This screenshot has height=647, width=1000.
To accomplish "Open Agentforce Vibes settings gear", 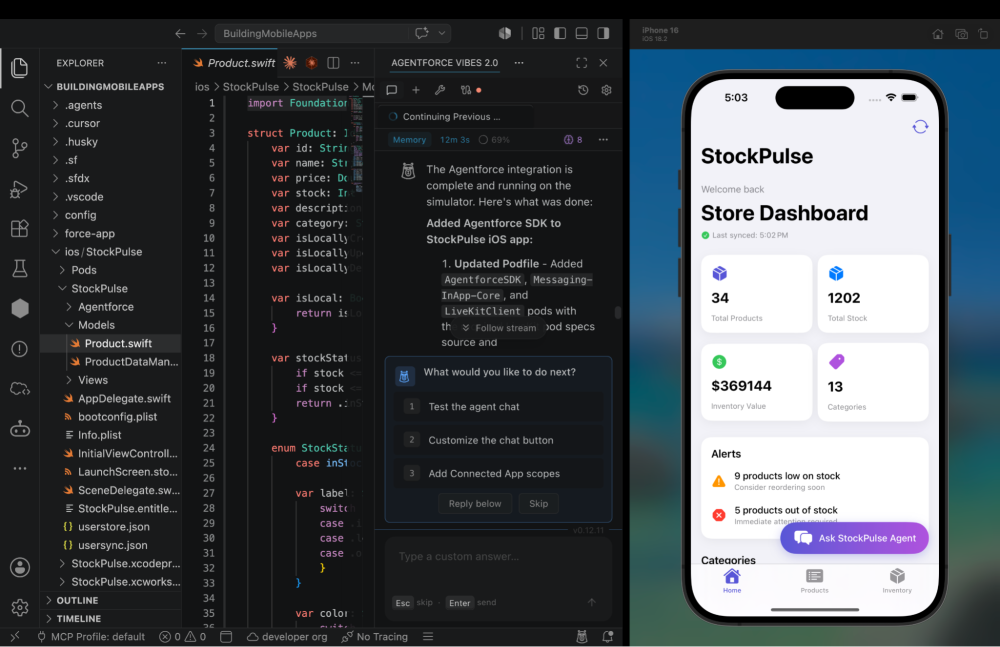I will [x=607, y=90].
